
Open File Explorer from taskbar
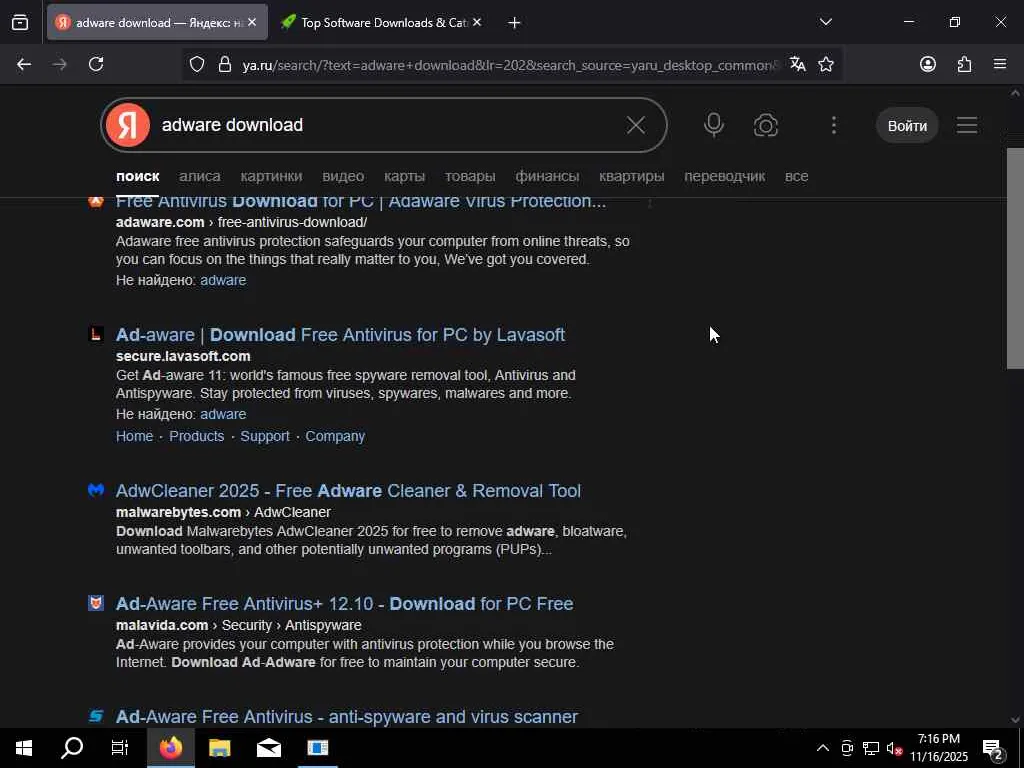[219, 748]
